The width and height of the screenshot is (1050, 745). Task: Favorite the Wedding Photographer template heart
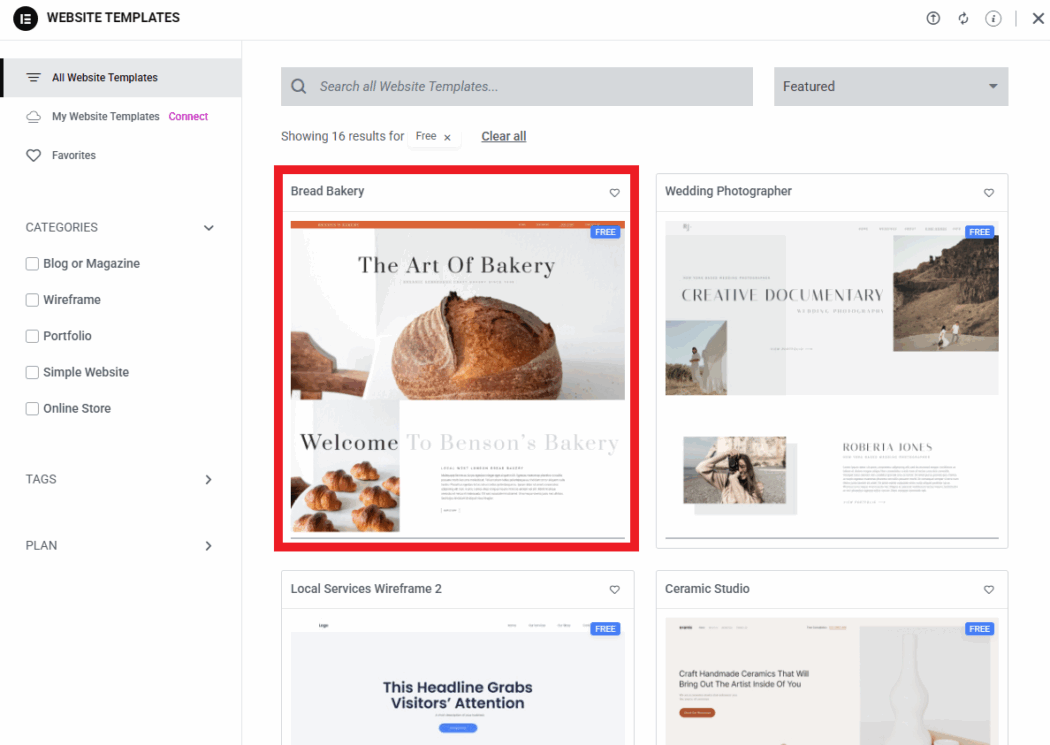(x=989, y=193)
